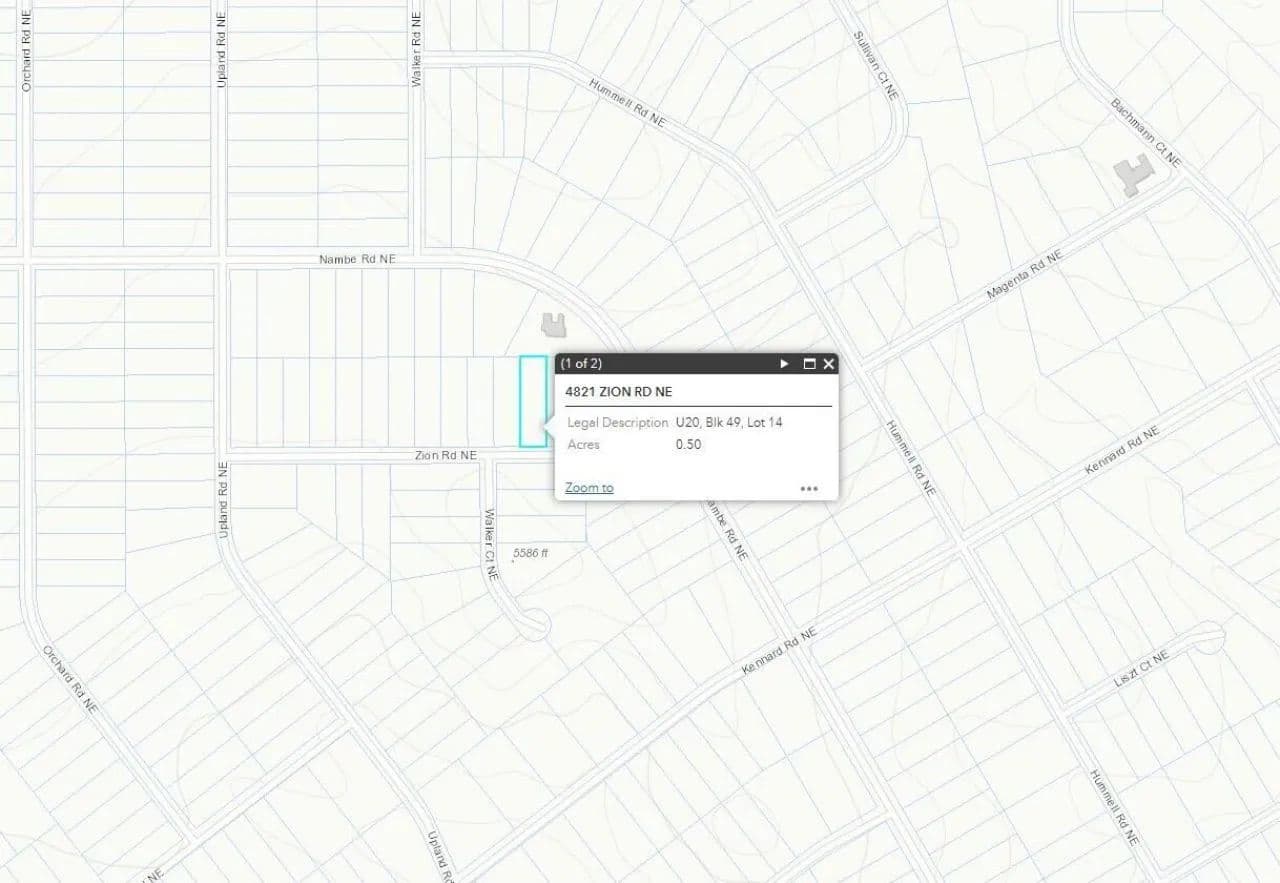Open the popup's three-dot actions menu
1280x883 pixels.
tap(809, 489)
